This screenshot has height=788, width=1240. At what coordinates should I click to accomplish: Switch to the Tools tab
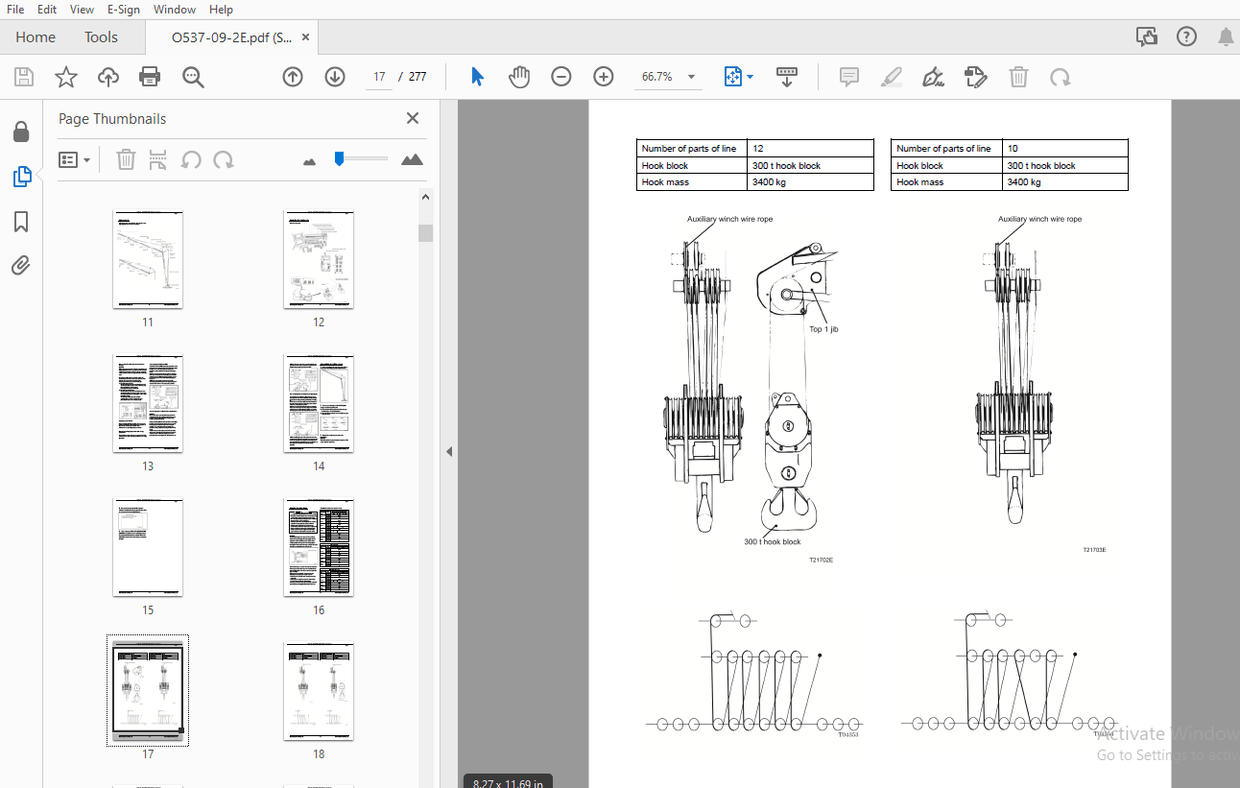[x=101, y=37]
